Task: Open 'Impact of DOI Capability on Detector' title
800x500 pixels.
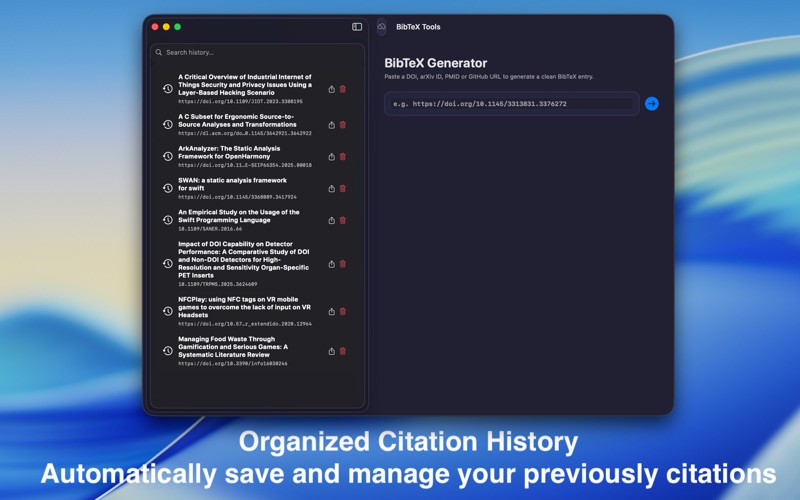Action: 243,260
